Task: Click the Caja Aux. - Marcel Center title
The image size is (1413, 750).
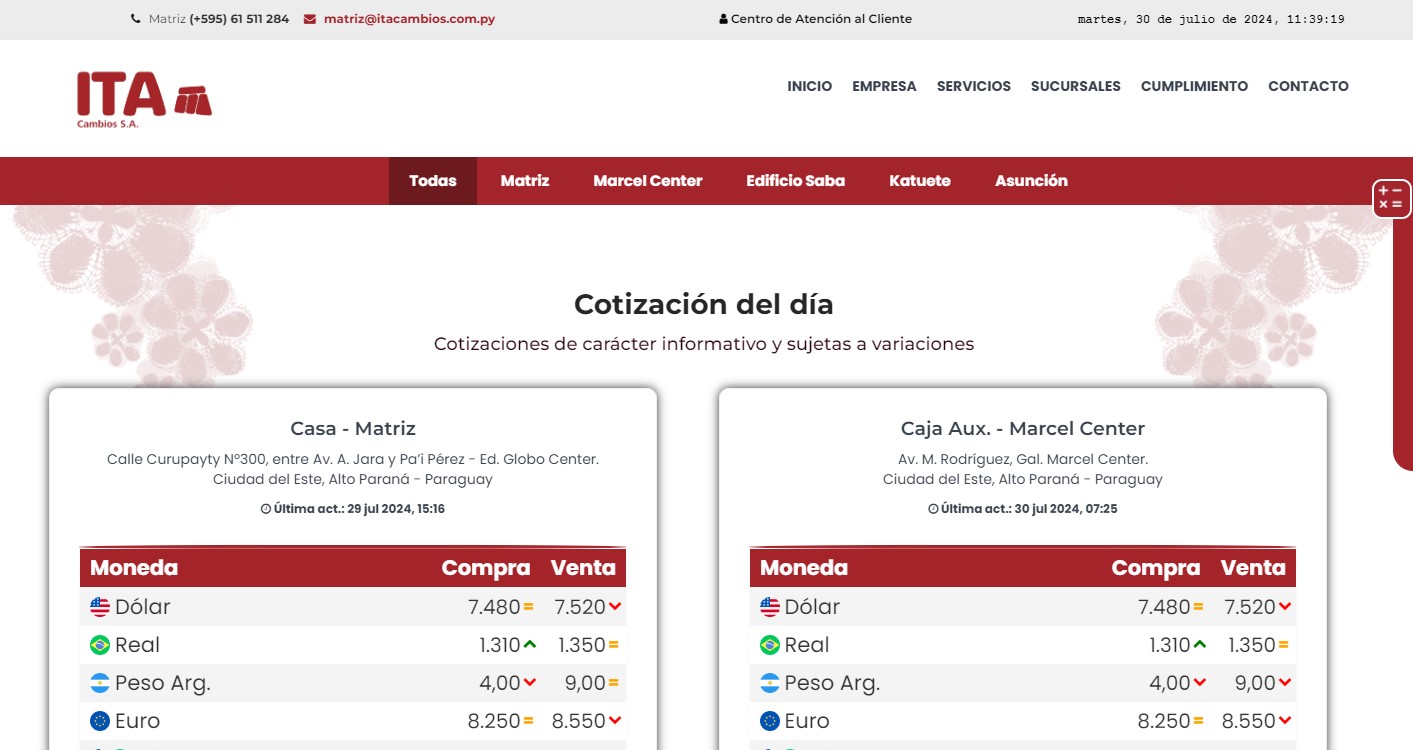Action: click(x=1023, y=428)
